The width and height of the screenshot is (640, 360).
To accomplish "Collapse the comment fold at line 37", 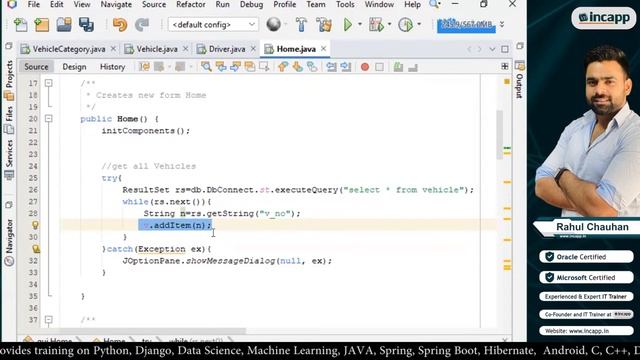I will point(49,320).
